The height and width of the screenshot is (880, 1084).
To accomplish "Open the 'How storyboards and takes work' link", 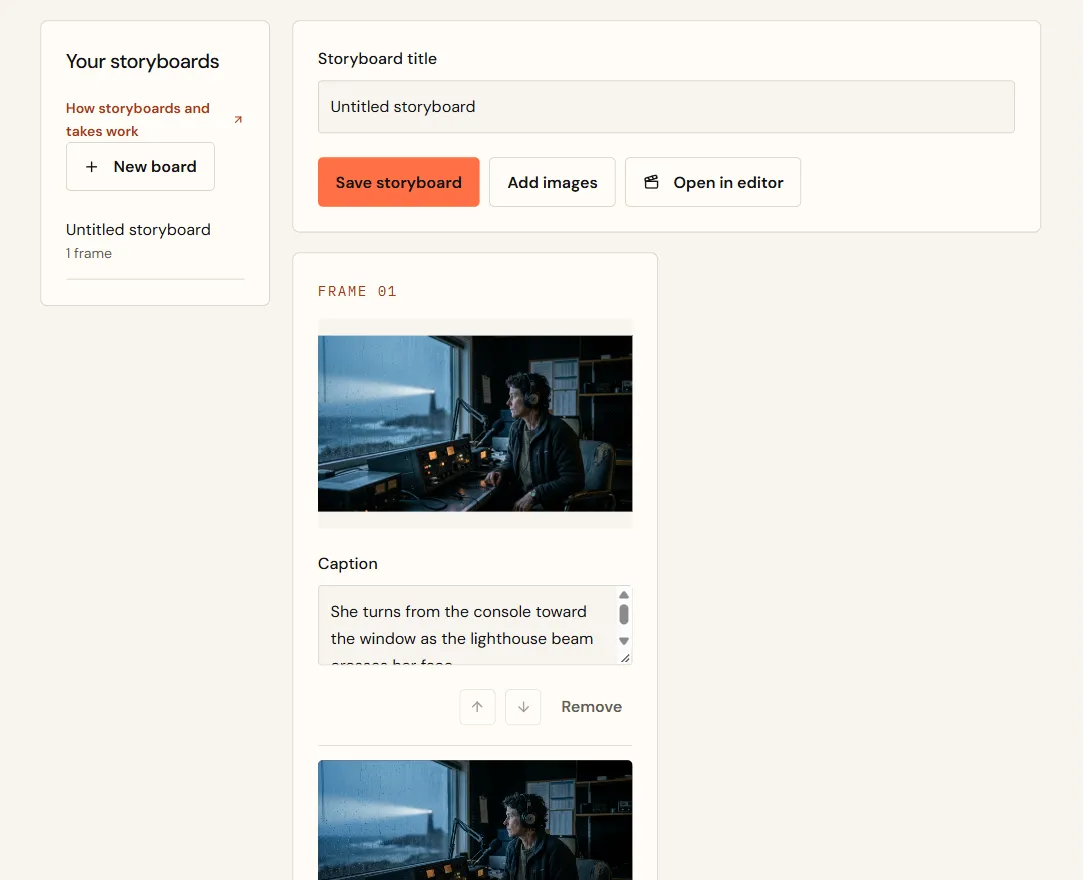I will [154, 120].
